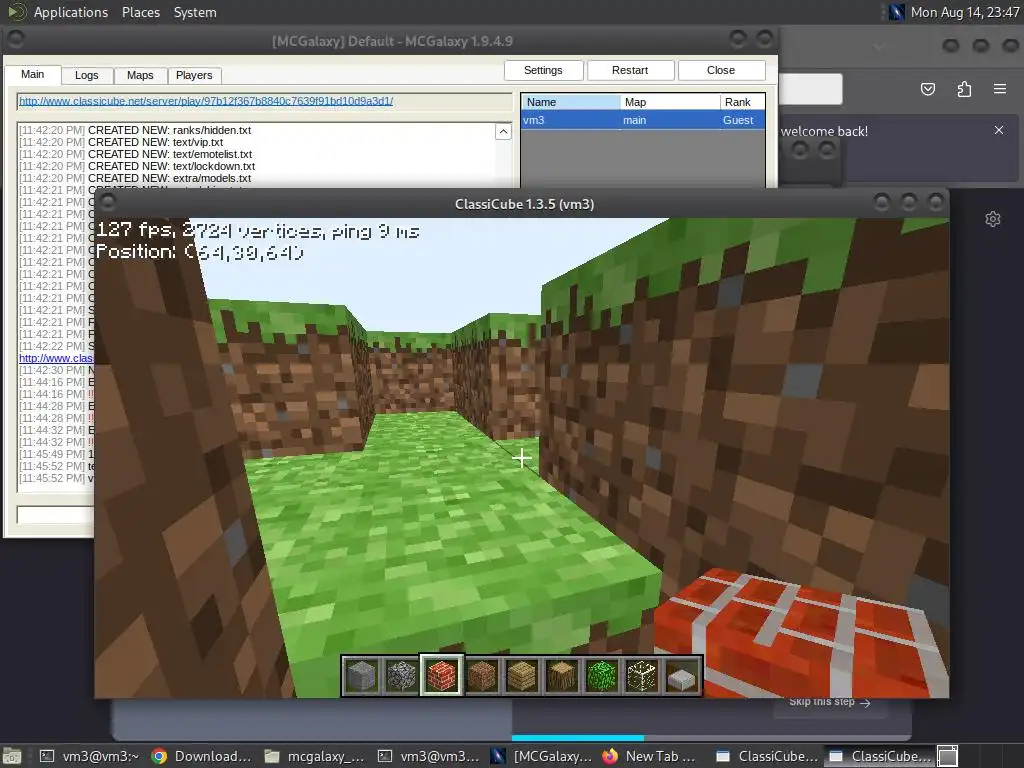Open the ClassiCube window menu icon
The image size is (1024, 768).
coord(108,202)
